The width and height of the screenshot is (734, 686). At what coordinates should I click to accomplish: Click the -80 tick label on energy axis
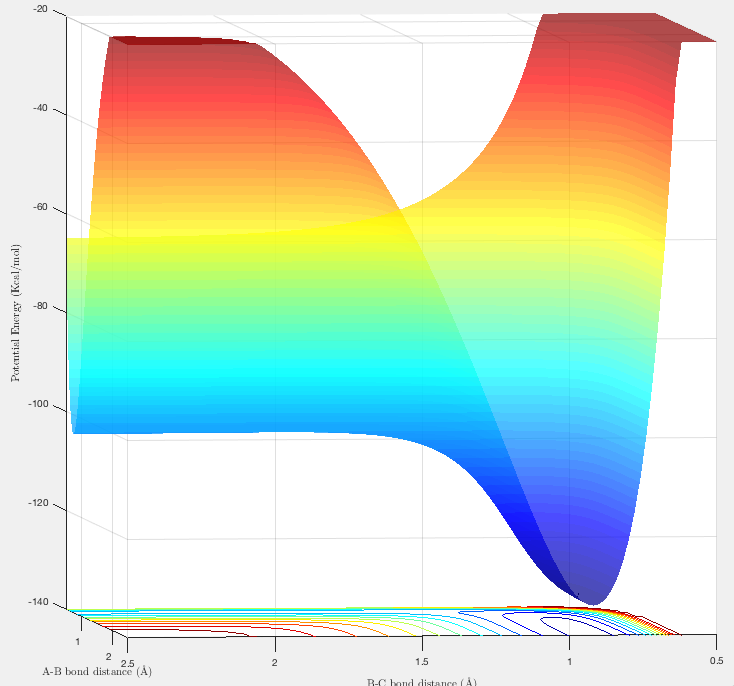pyautogui.click(x=40, y=305)
